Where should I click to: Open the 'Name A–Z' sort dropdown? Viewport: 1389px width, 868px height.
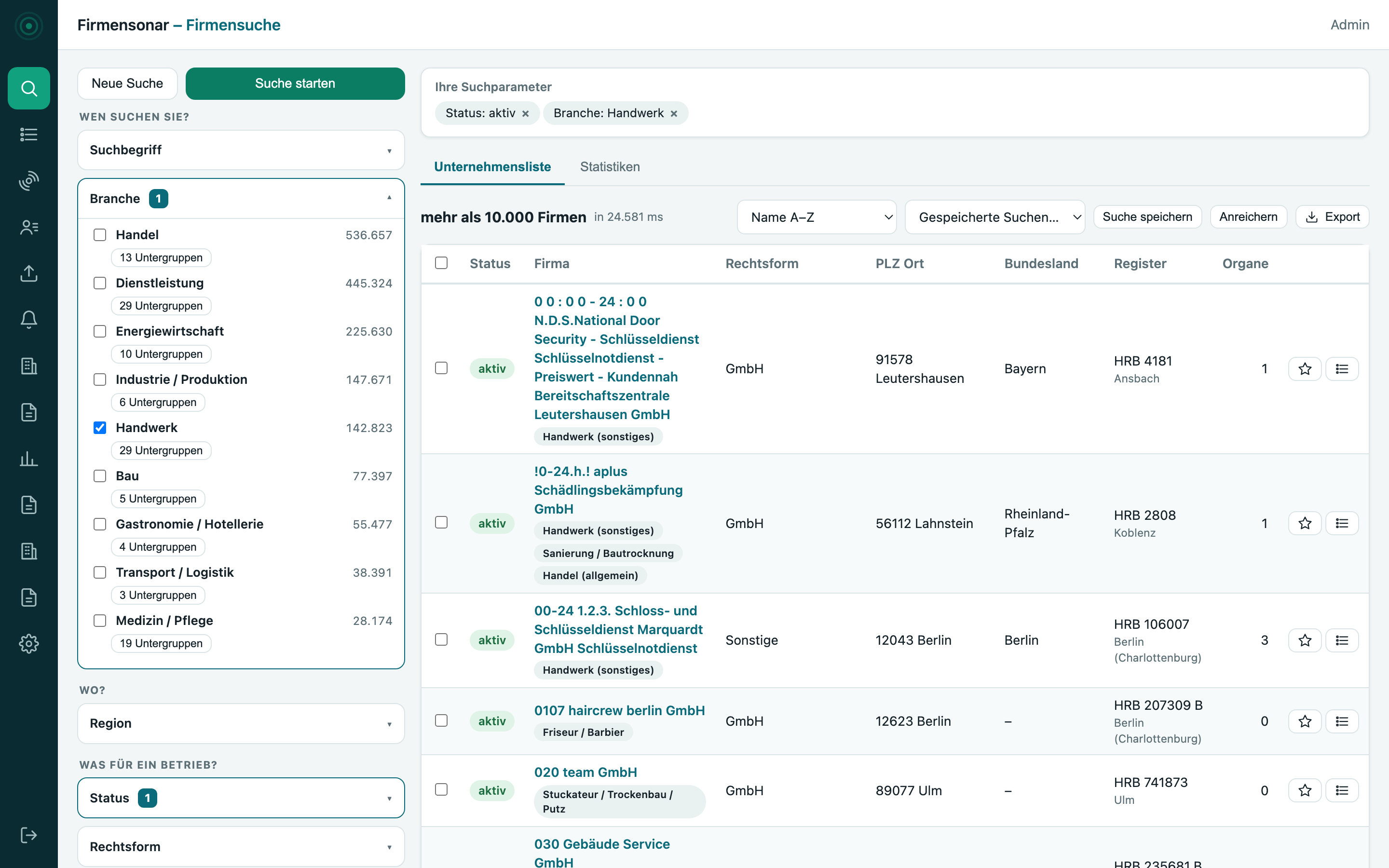[816, 217]
